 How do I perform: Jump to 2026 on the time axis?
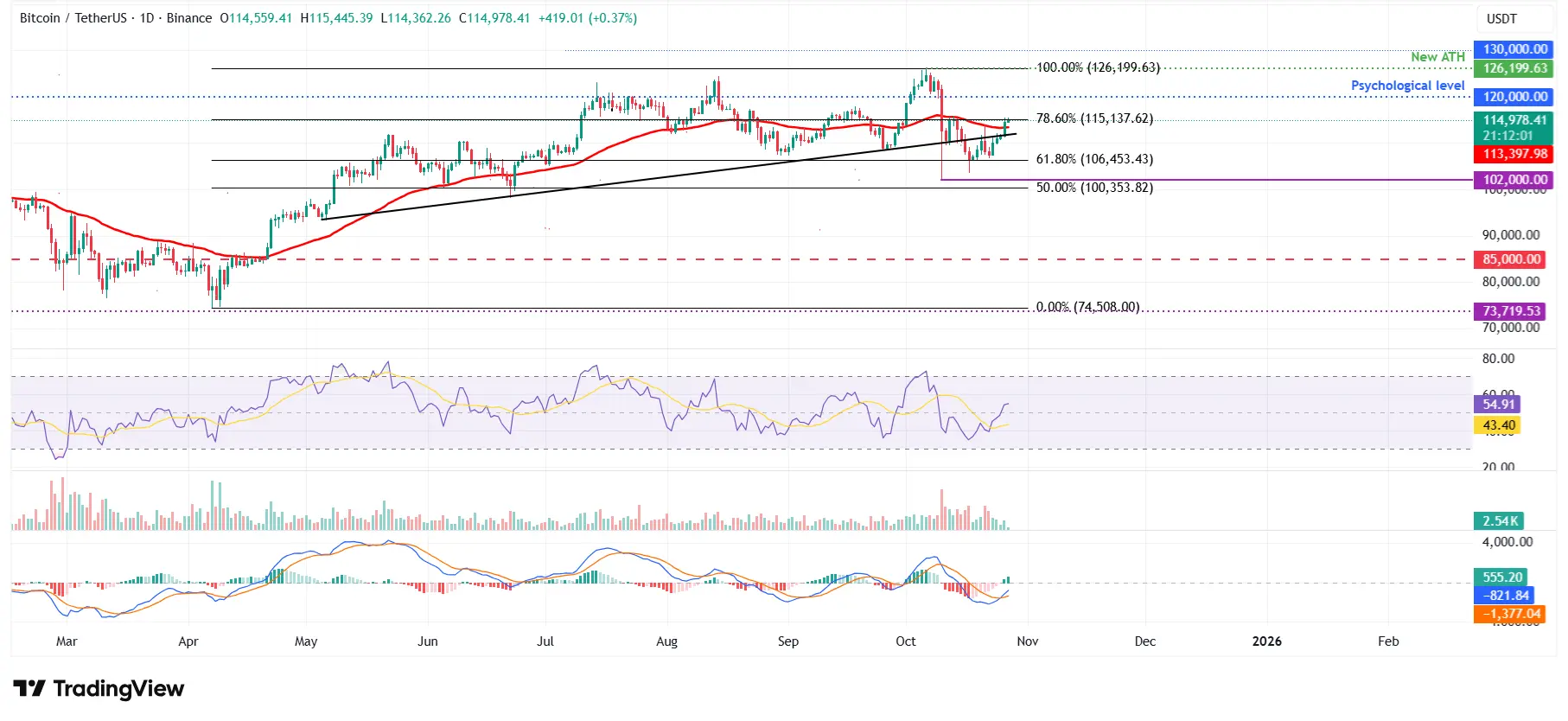[x=1266, y=641]
